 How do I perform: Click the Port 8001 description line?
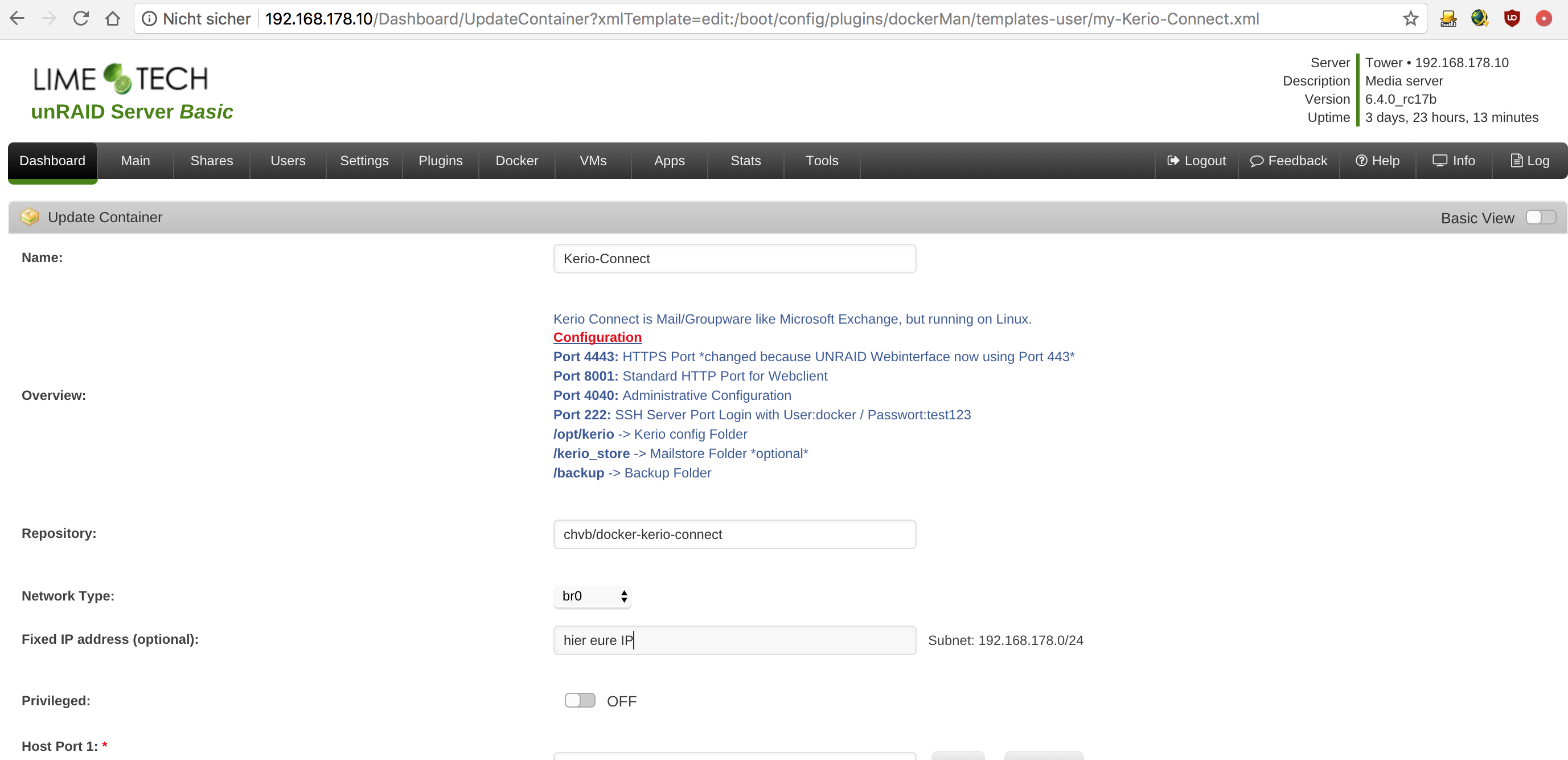point(690,377)
